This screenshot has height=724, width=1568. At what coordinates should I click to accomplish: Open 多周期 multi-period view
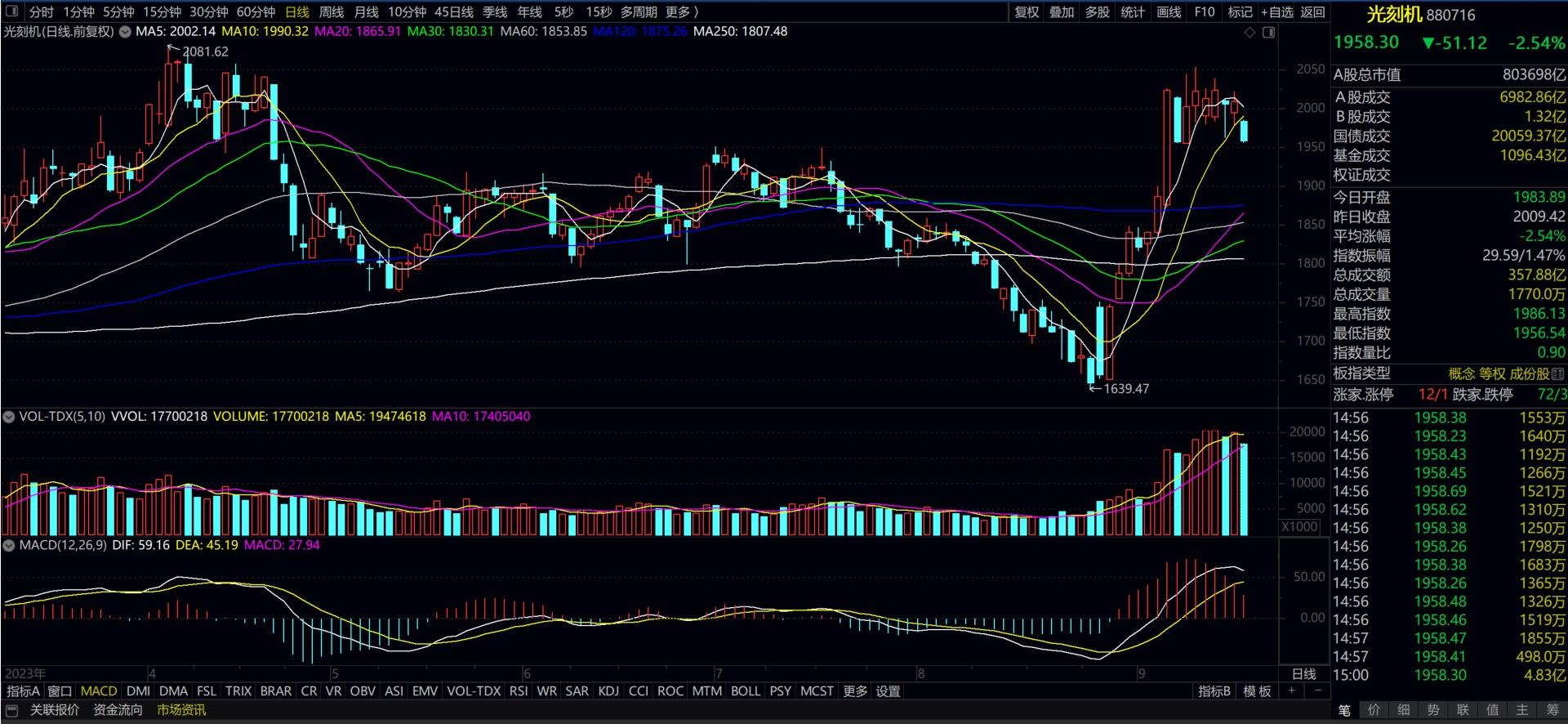pos(639,12)
